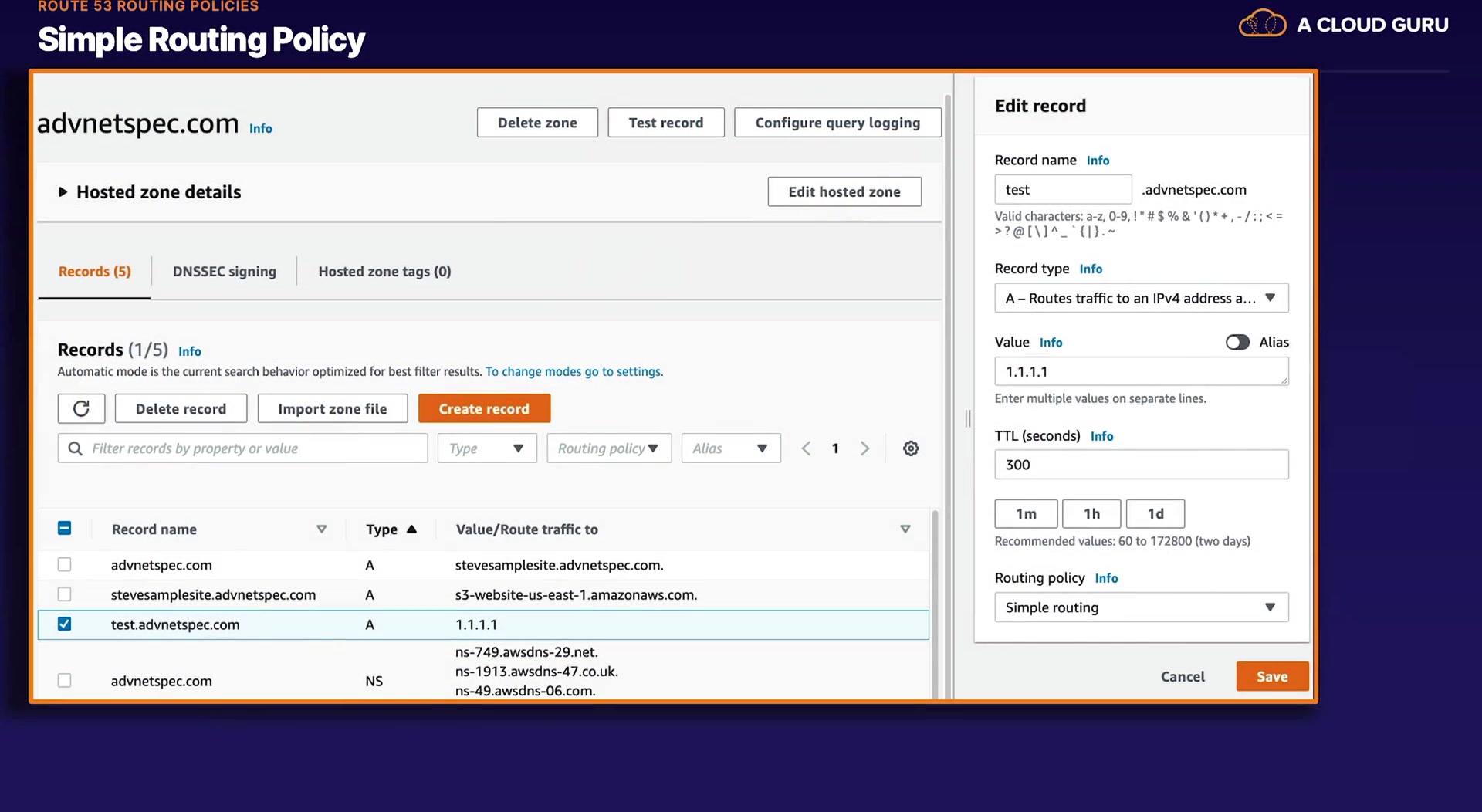Image resolution: width=1482 pixels, height=812 pixels.
Task: Set TTL with the 1h button
Action: point(1091,513)
